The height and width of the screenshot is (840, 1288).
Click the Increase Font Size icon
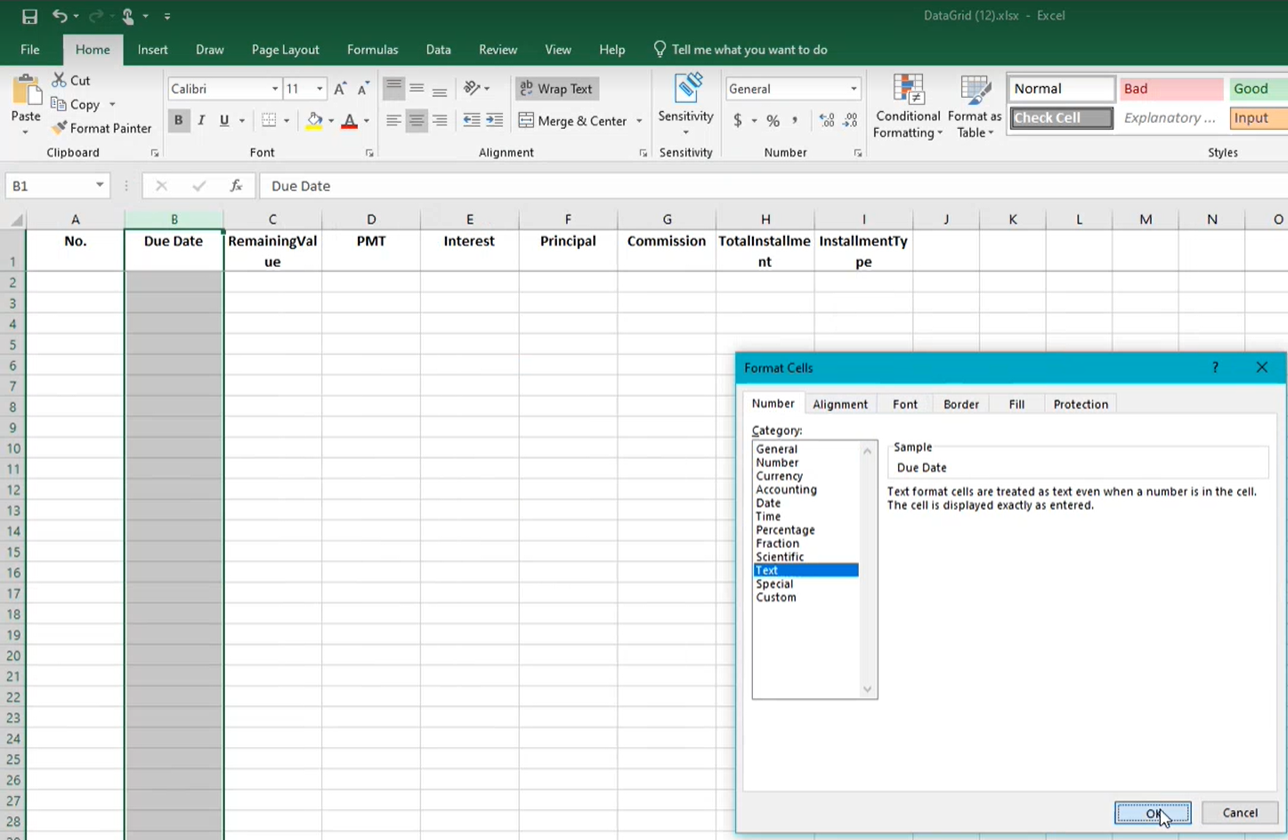[x=340, y=89]
